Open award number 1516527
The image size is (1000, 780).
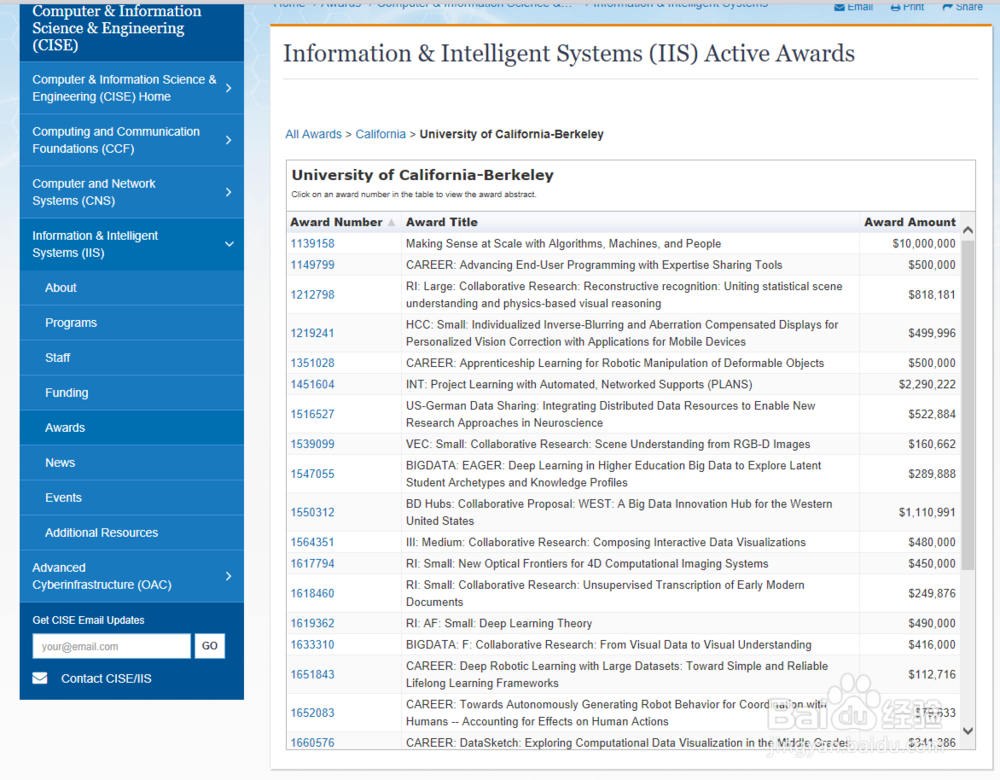tap(312, 414)
